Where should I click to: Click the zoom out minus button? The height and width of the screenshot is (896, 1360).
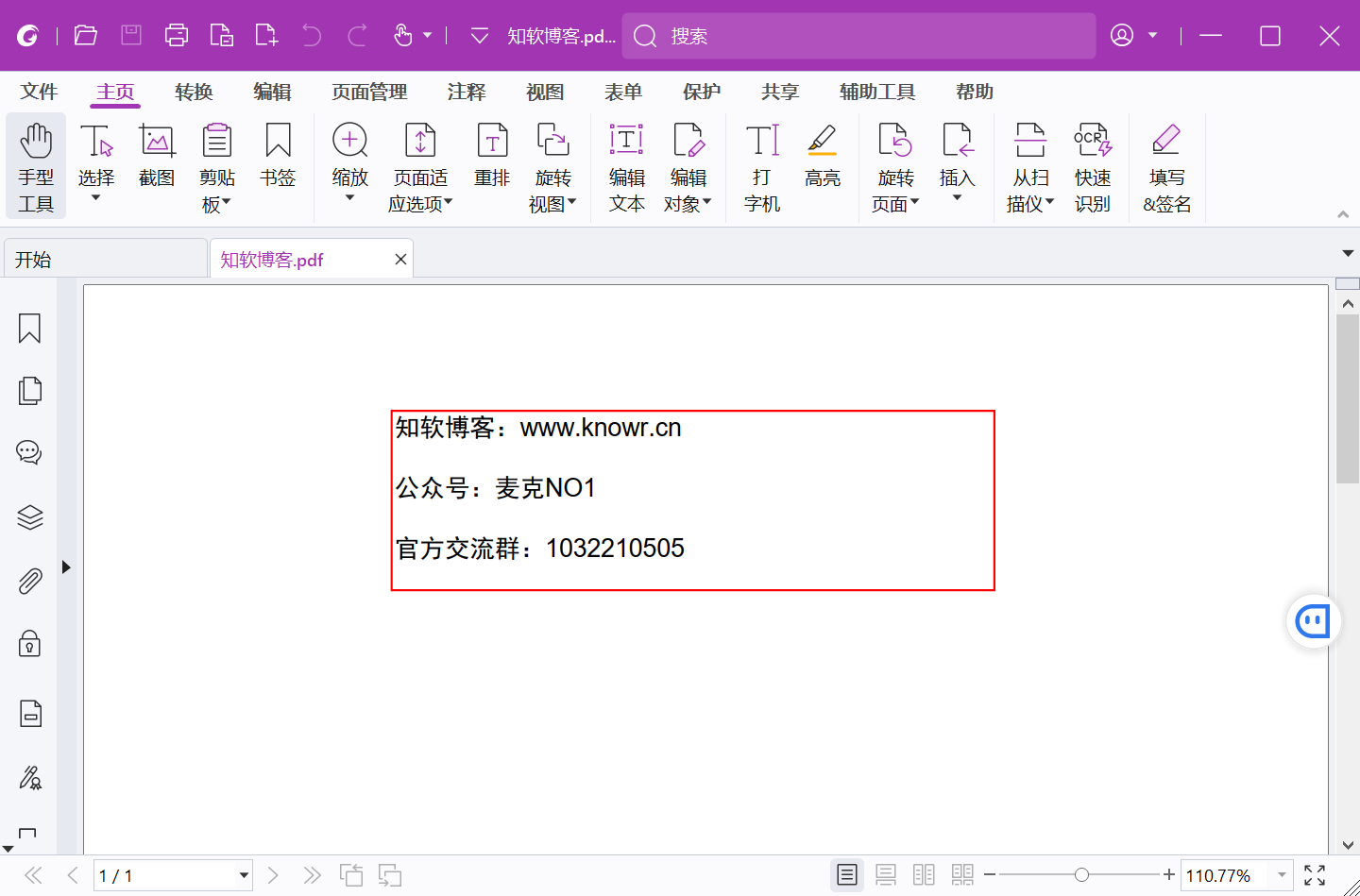click(990, 875)
